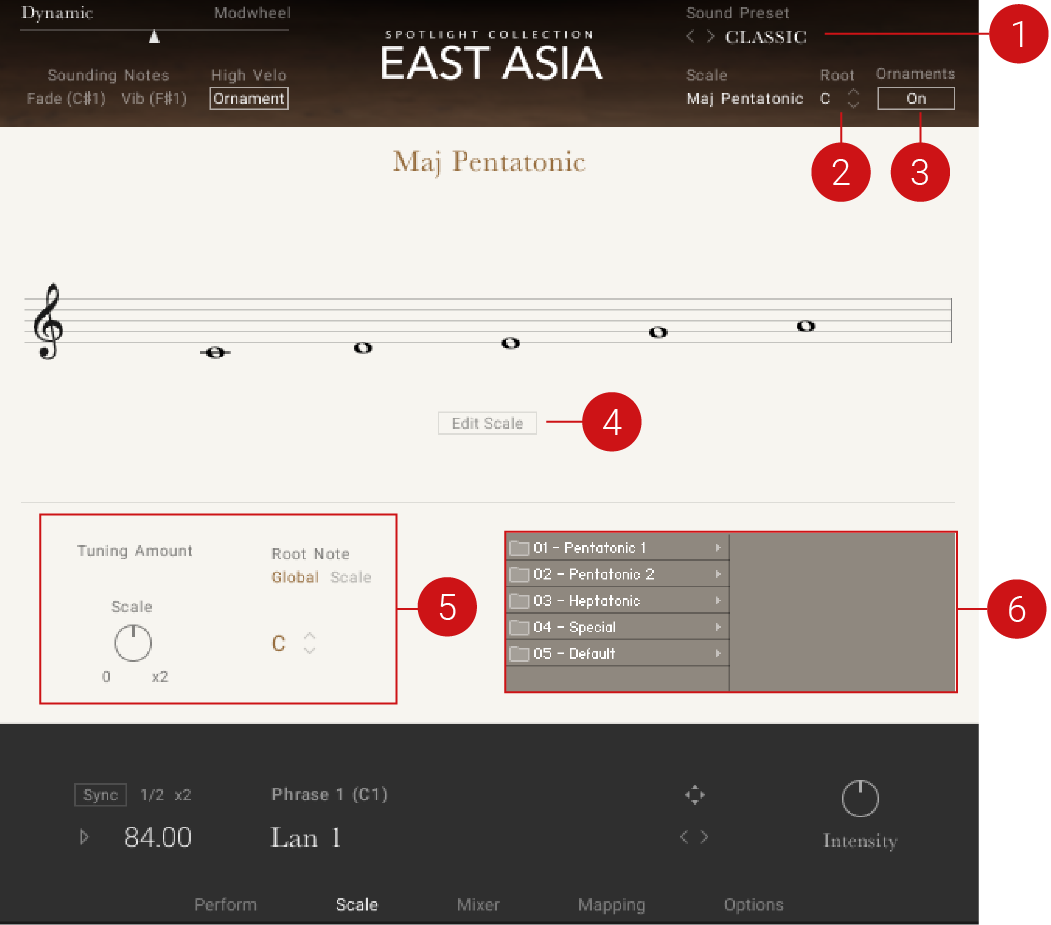Click the previous sound preset arrow

[x=690, y=37]
